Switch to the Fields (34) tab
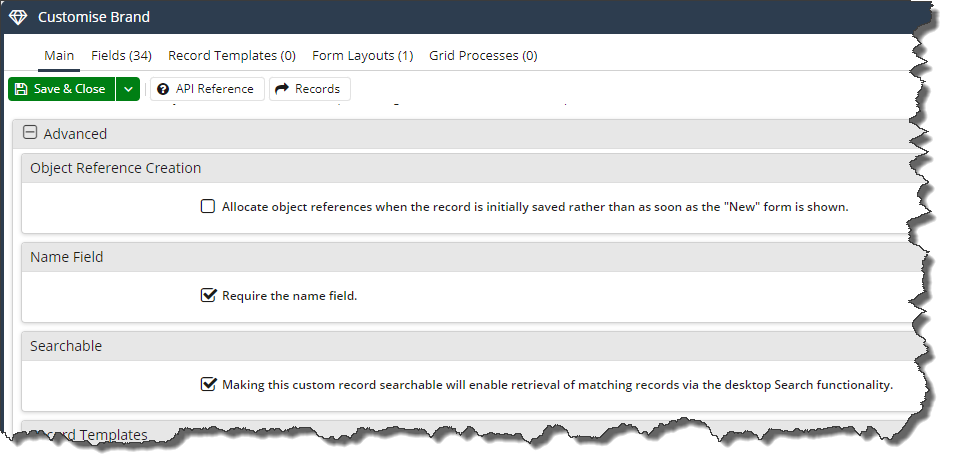The height and width of the screenshot is (467, 954). 121,55
